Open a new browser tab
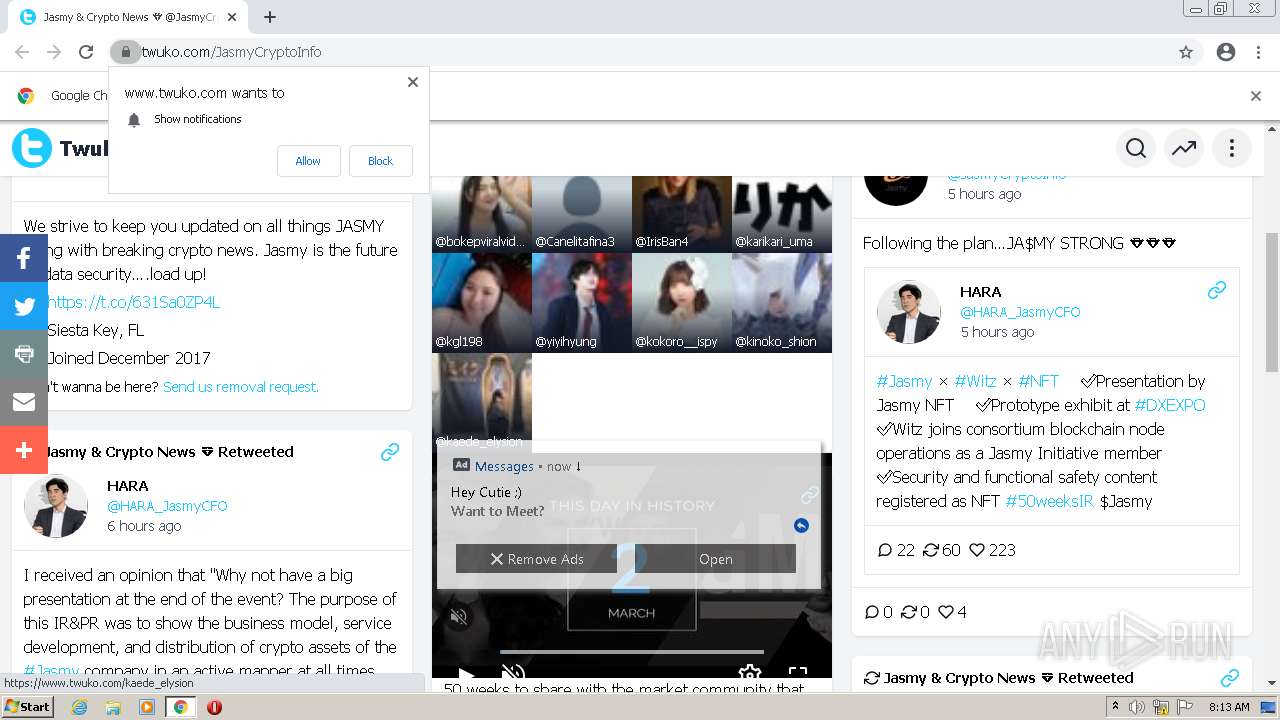 pos(270,17)
